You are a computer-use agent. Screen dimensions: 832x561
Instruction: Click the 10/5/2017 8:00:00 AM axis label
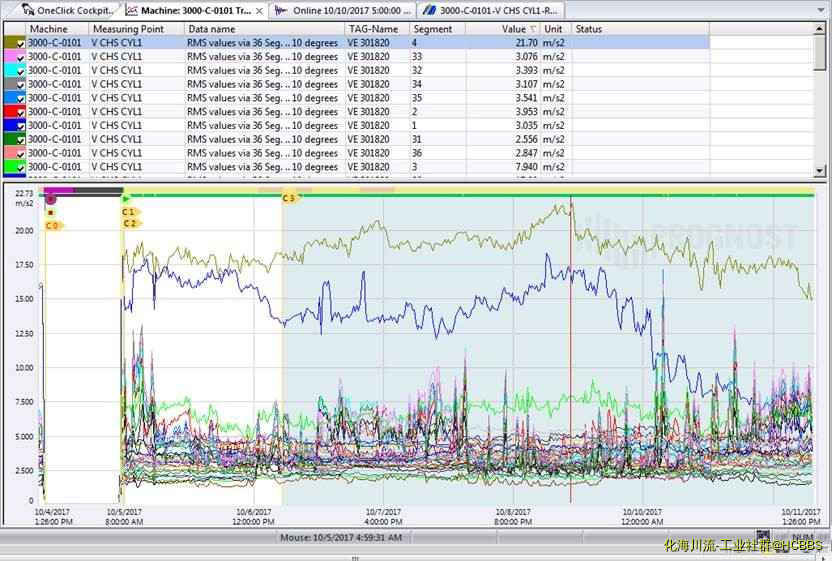(x=125, y=517)
